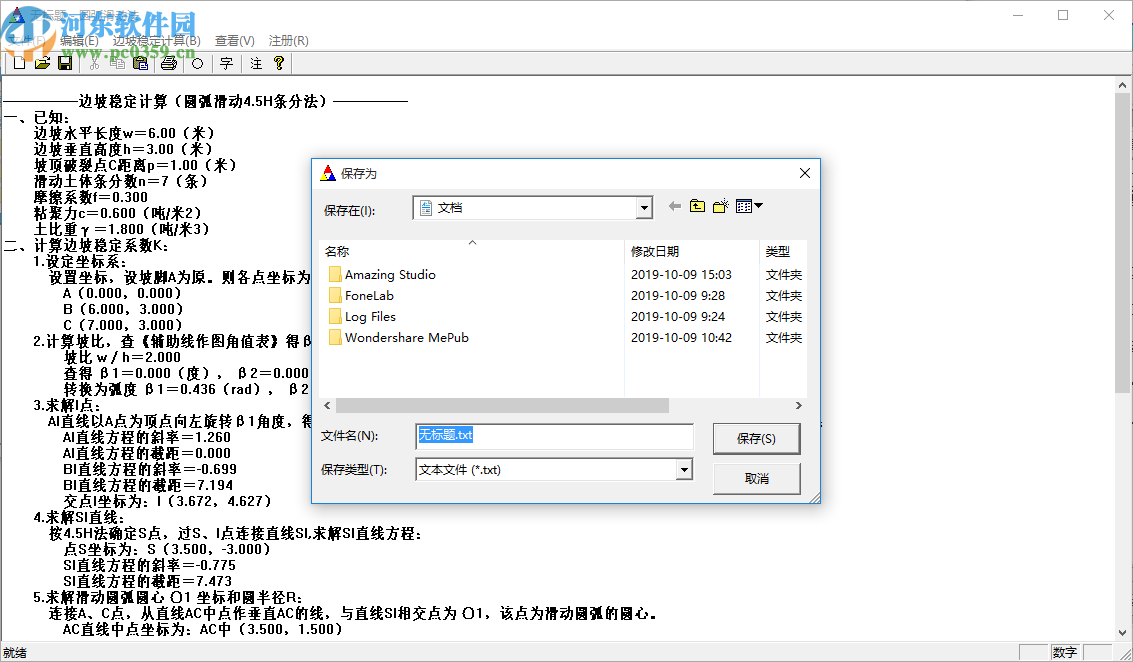This screenshot has height=662, width=1133.
Task: Open the 编辑(E) menu
Action: (79, 40)
